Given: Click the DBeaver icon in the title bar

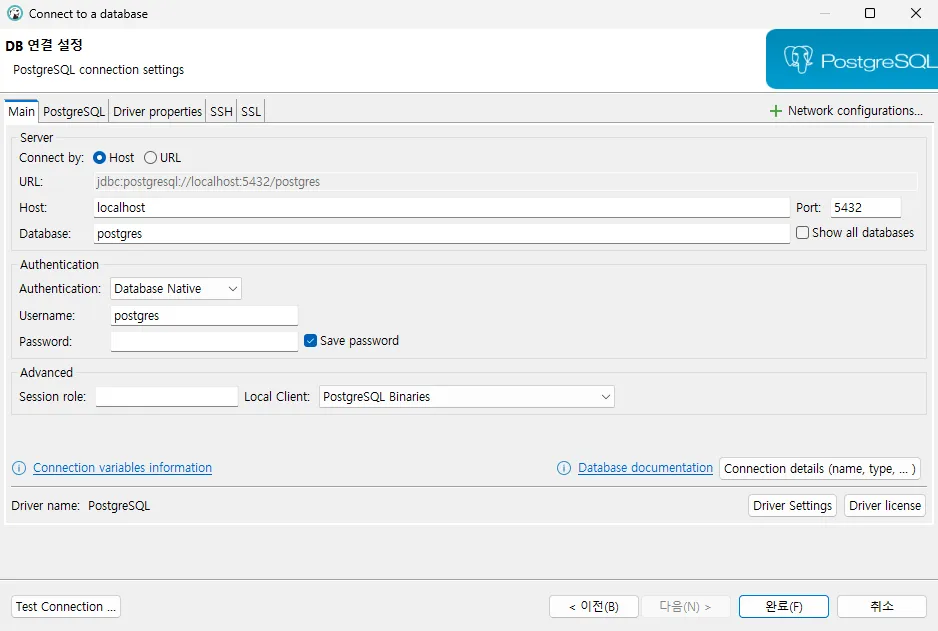Looking at the screenshot, I should point(12,13).
